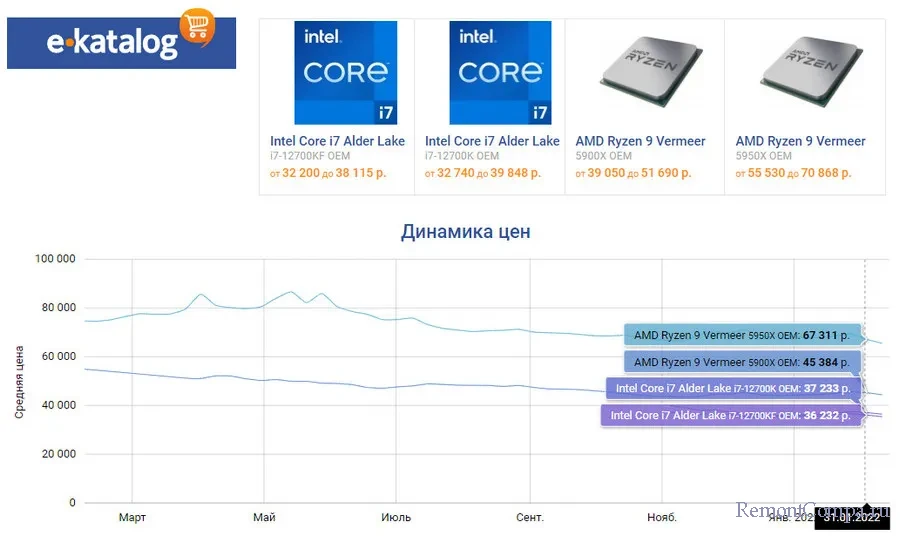Select the i7-12700K OEM 37 233 tooltip
Image resolution: width=900 pixels, height=543 pixels.
732,388
